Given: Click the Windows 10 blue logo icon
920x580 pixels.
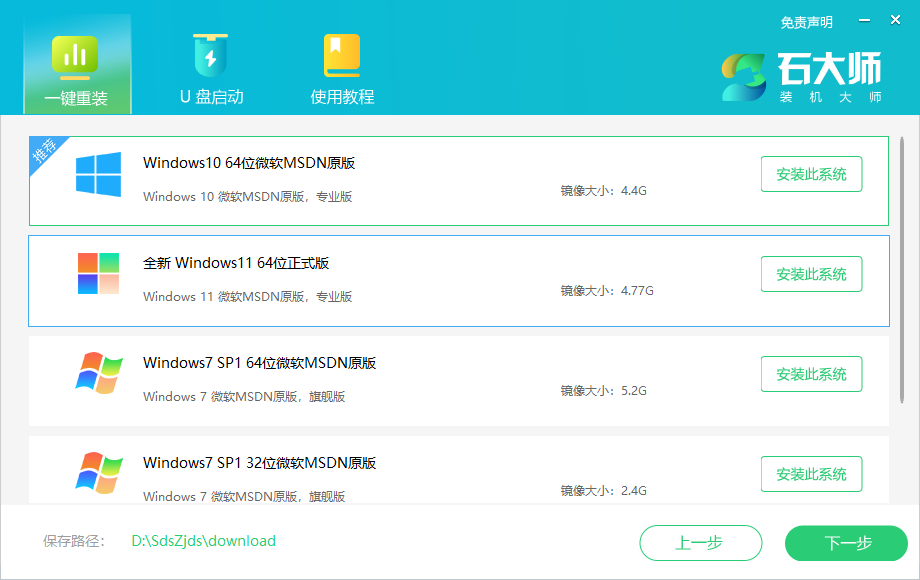Looking at the screenshot, I should 99,174.
